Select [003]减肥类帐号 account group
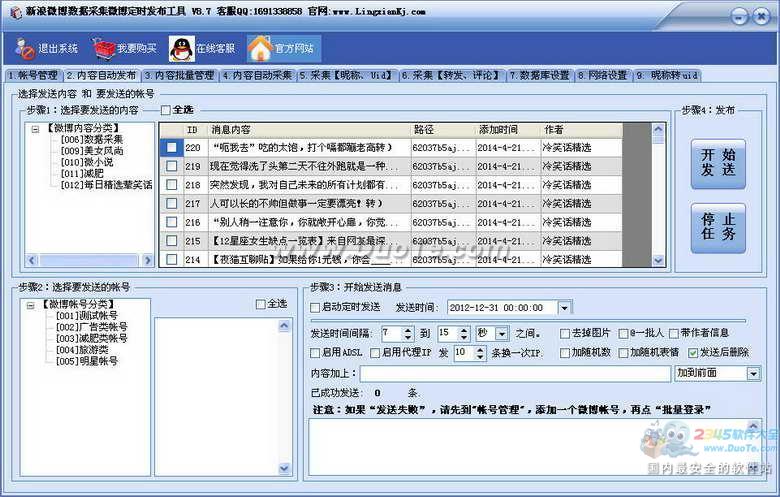780x497 pixels. click(92, 338)
